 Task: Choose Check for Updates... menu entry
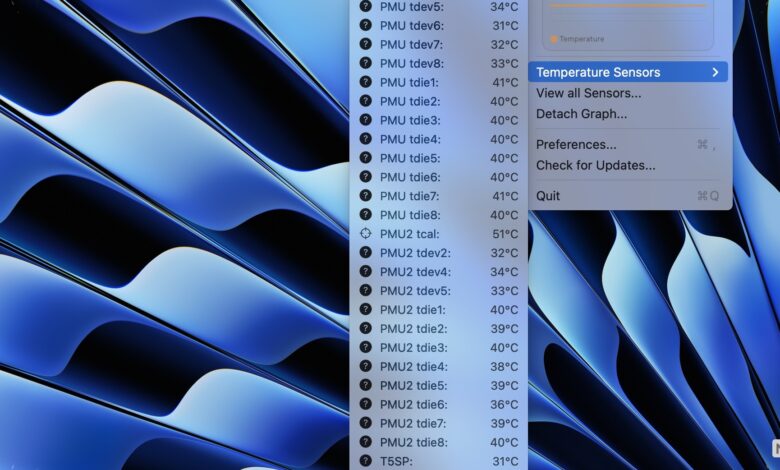click(x=595, y=166)
